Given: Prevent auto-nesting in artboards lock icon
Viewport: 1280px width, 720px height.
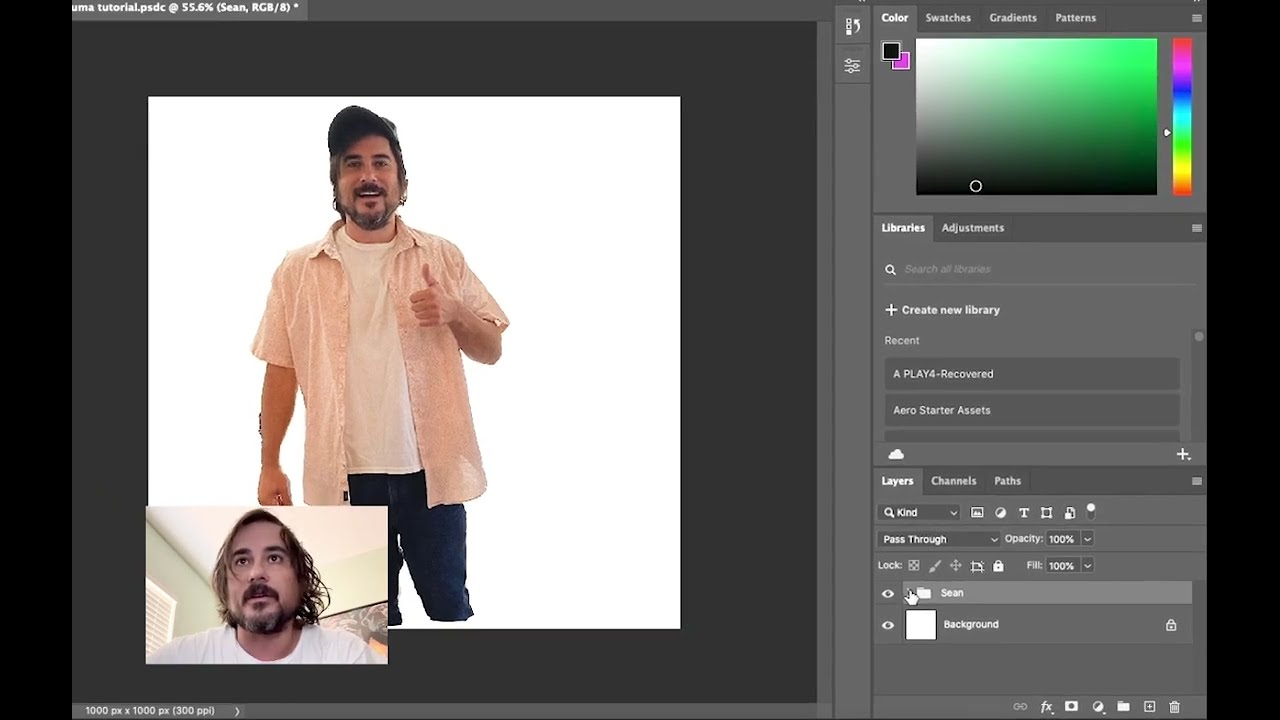Looking at the screenshot, I should (977, 566).
